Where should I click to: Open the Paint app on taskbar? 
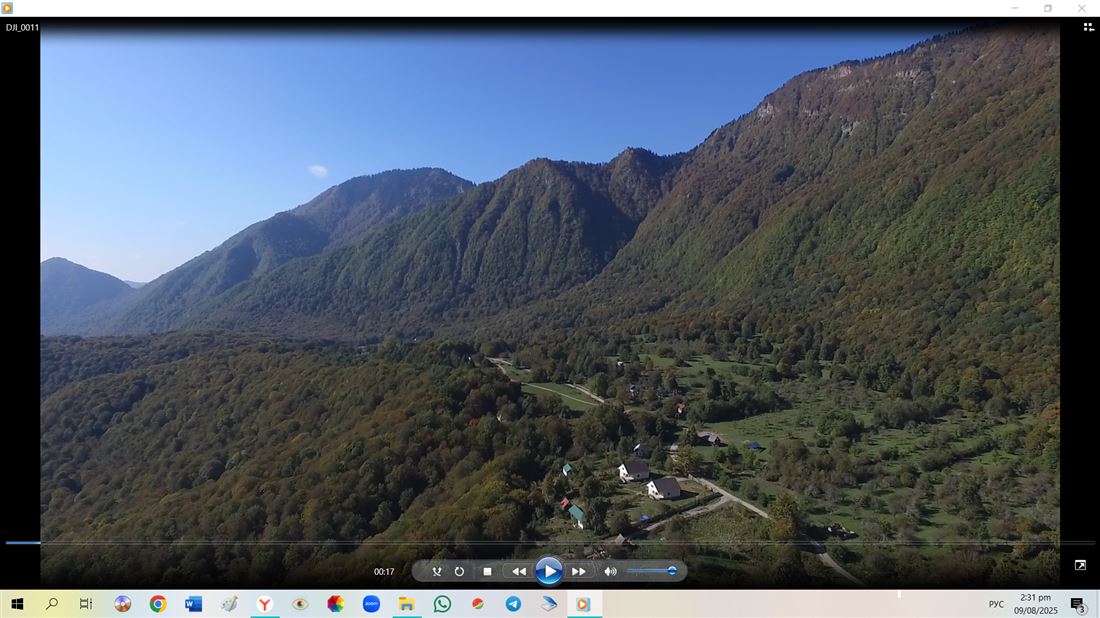coord(229,604)
